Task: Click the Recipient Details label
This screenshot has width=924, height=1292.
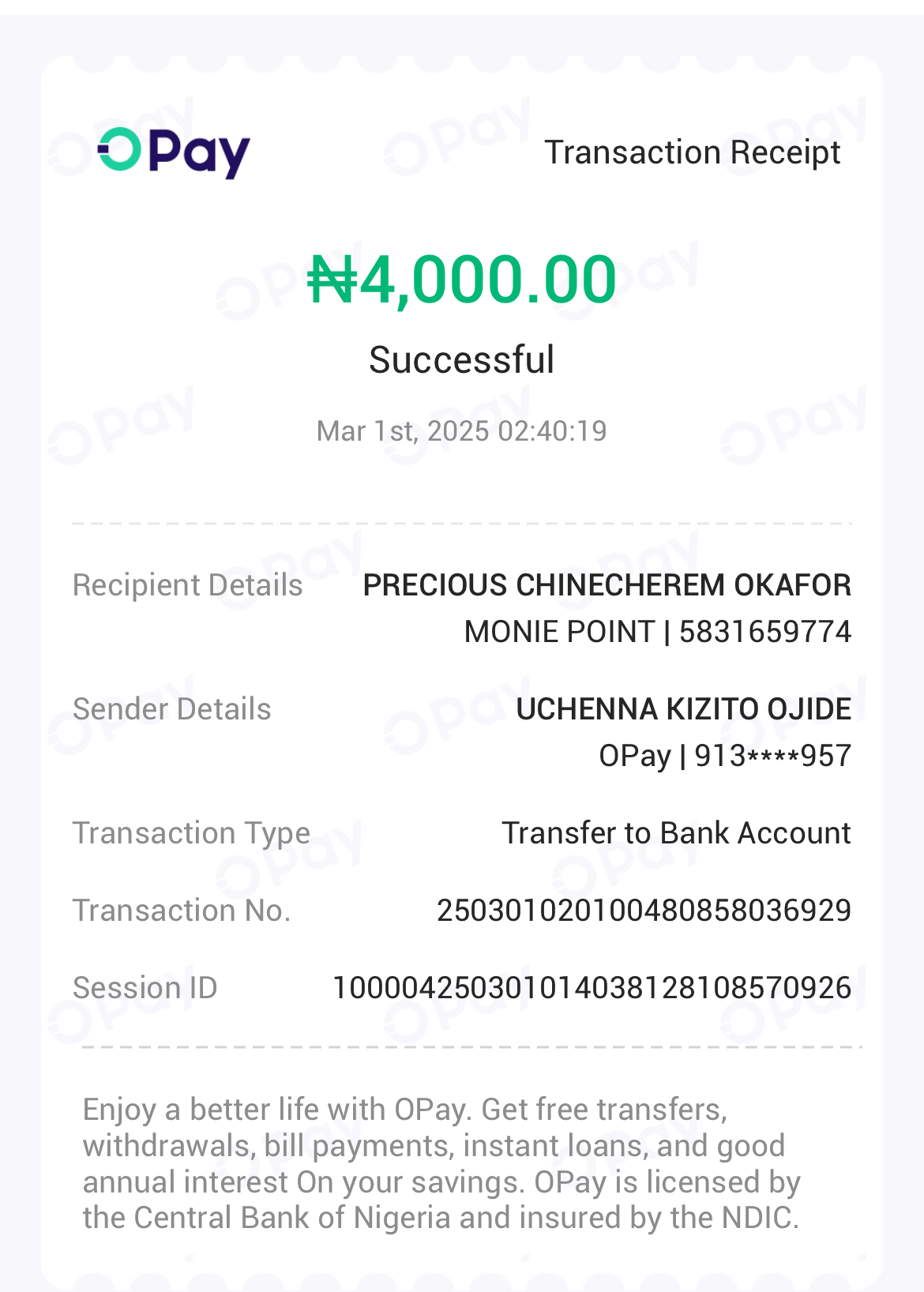Action: (188, 585)
